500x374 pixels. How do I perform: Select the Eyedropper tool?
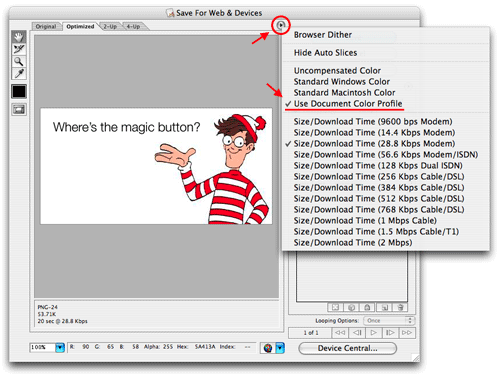pos(19,73)
